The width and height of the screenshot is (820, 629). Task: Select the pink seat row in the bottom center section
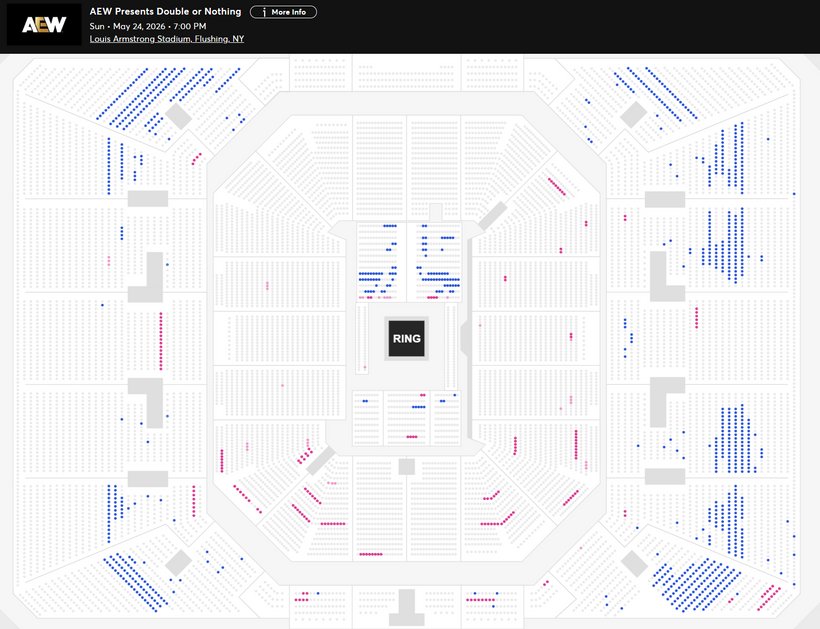[371, 554]
